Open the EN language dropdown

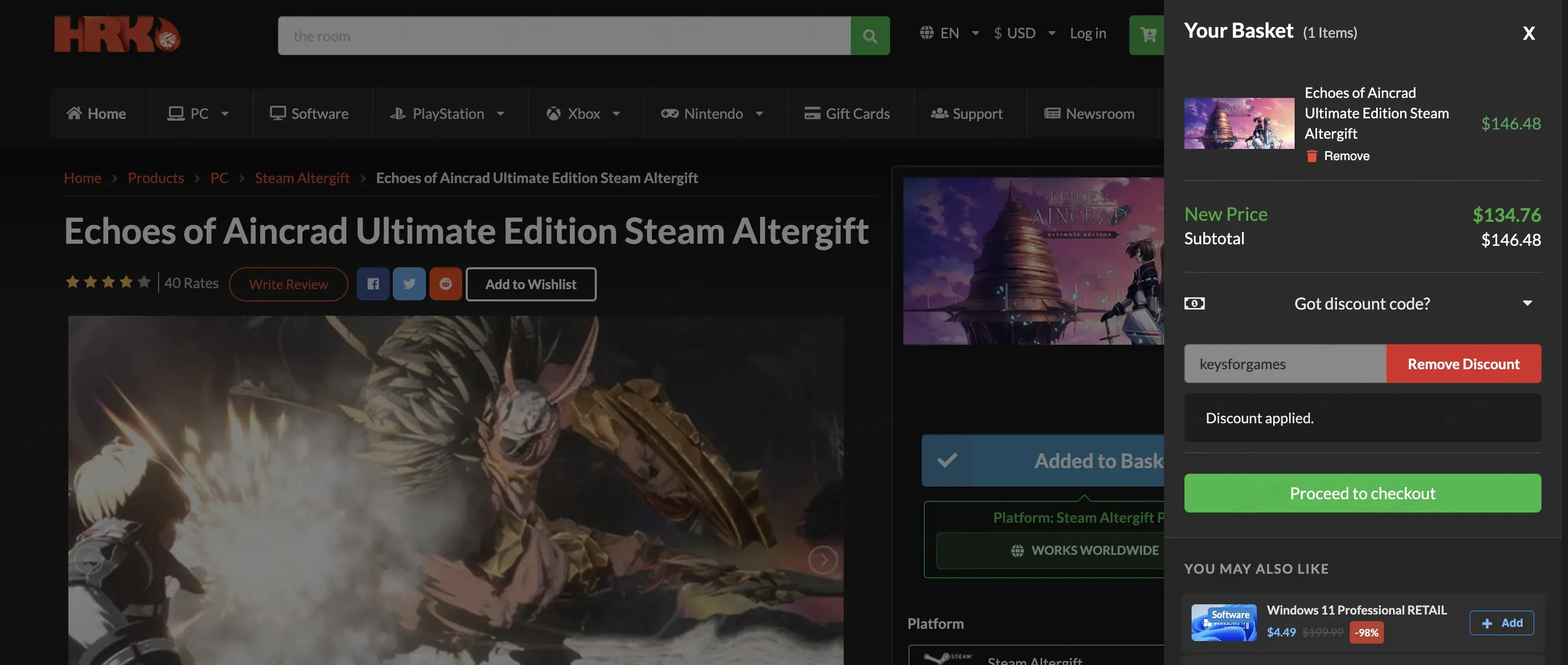tap(949, 33)
